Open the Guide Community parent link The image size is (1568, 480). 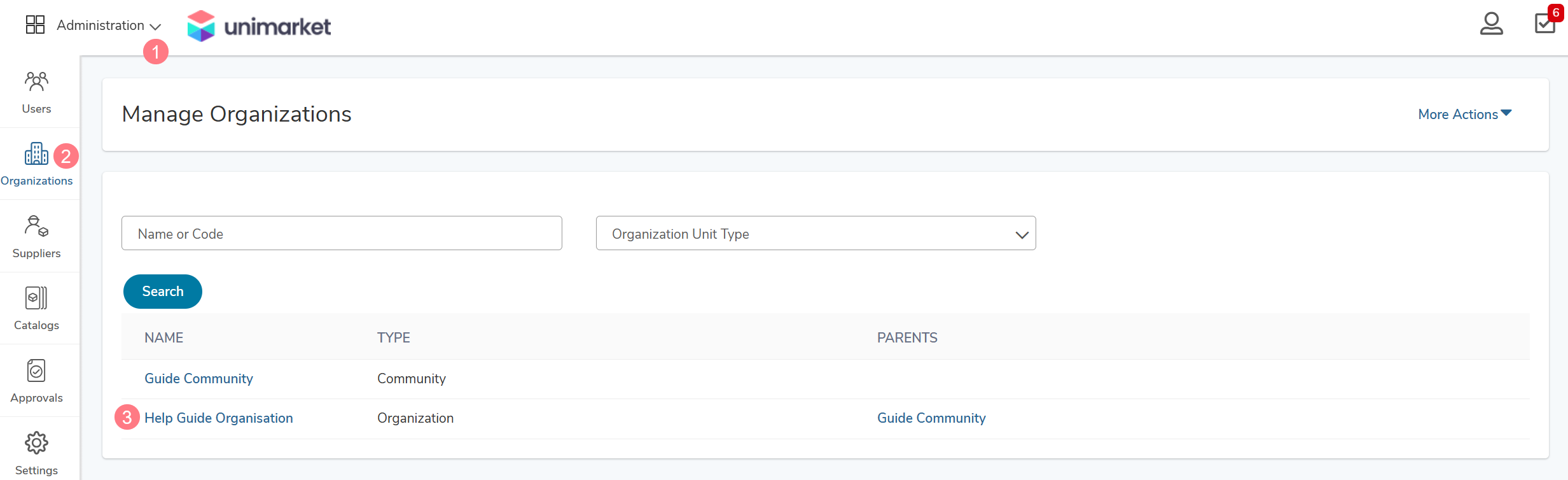(x=931, y=418)
